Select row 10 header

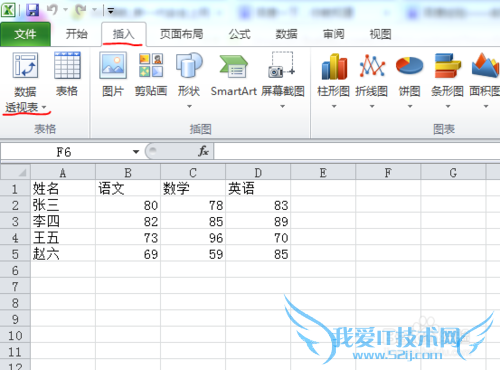coord(15,336)
